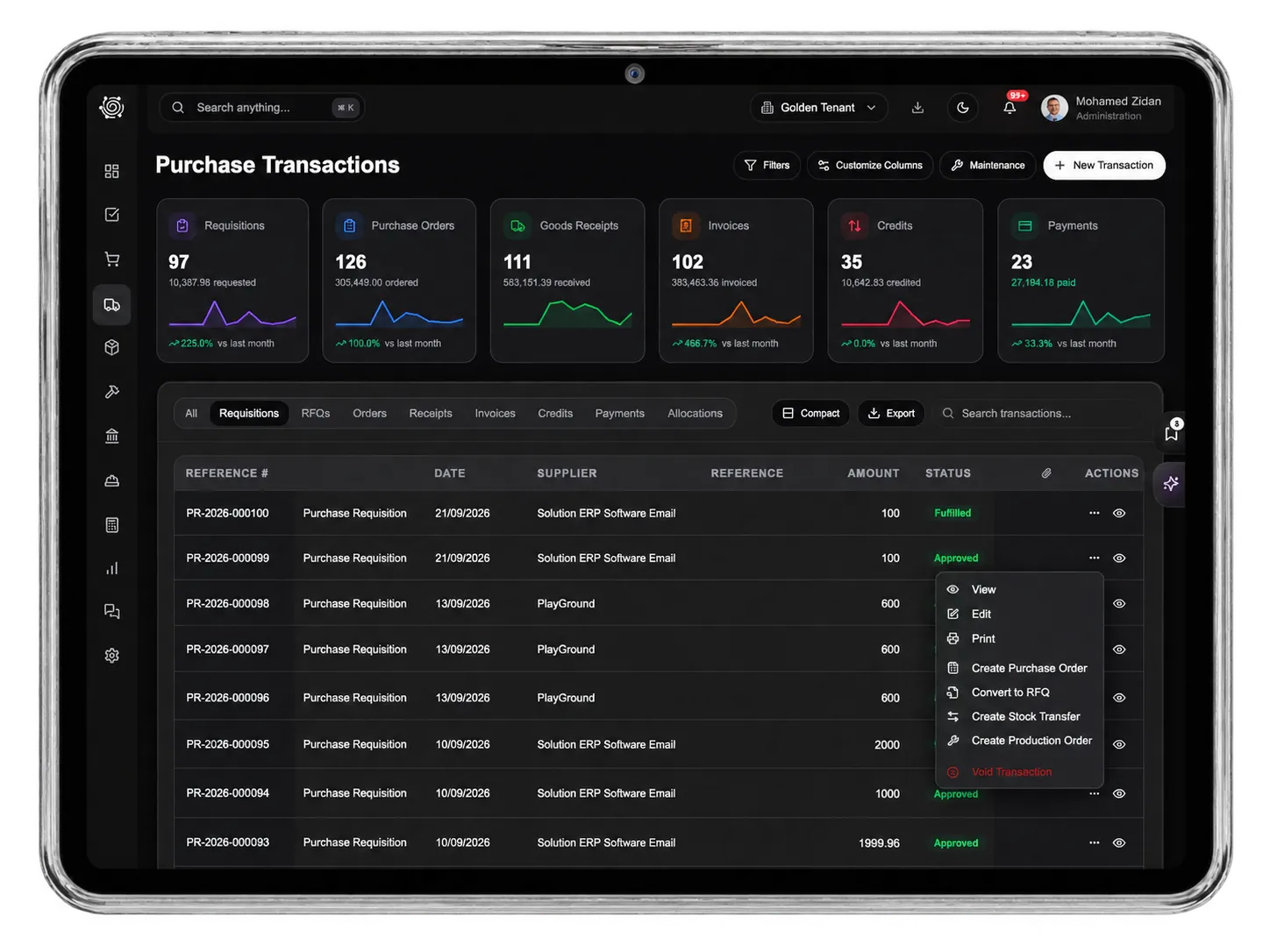Click the app logo in the sidebar

(111, 108)
